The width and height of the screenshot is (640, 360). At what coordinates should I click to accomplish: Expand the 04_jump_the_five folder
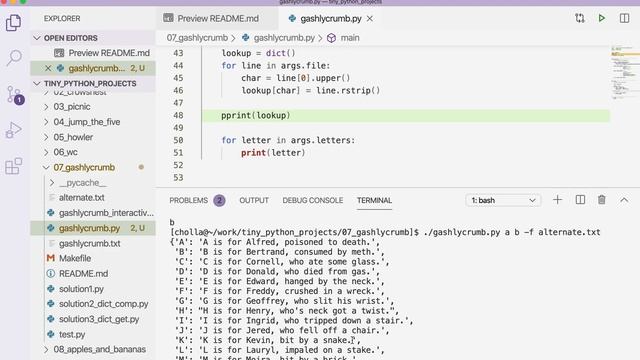46,122
